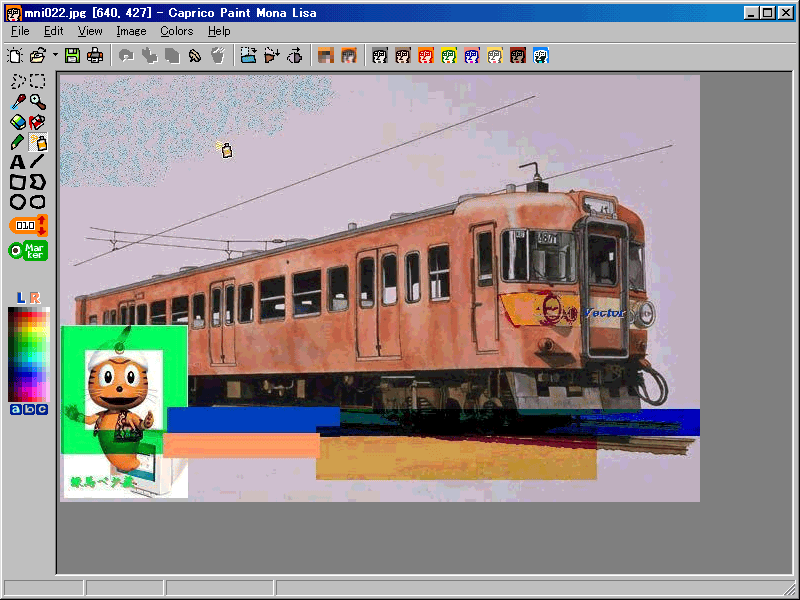Click palette button 'a' below swatches
The width and height of the screenshot is (800, 600).
15,409
